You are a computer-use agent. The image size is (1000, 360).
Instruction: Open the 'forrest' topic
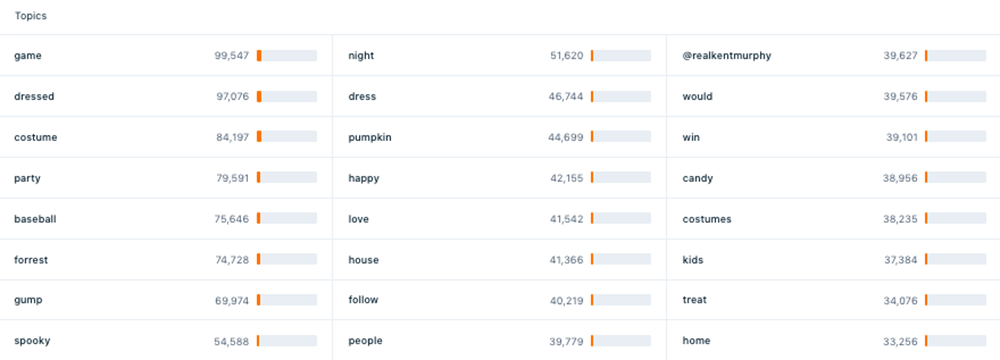click(x=166, y=260)
